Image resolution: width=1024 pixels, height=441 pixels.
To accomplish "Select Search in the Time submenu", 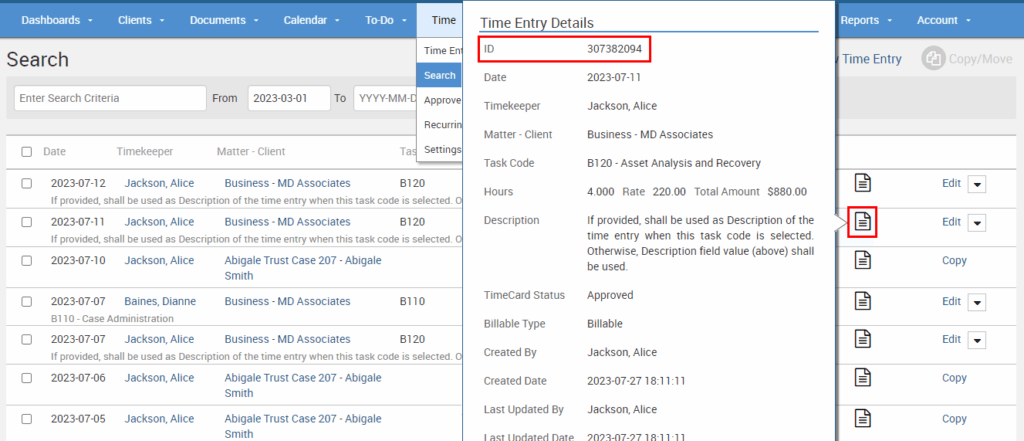I will [439, 75].
